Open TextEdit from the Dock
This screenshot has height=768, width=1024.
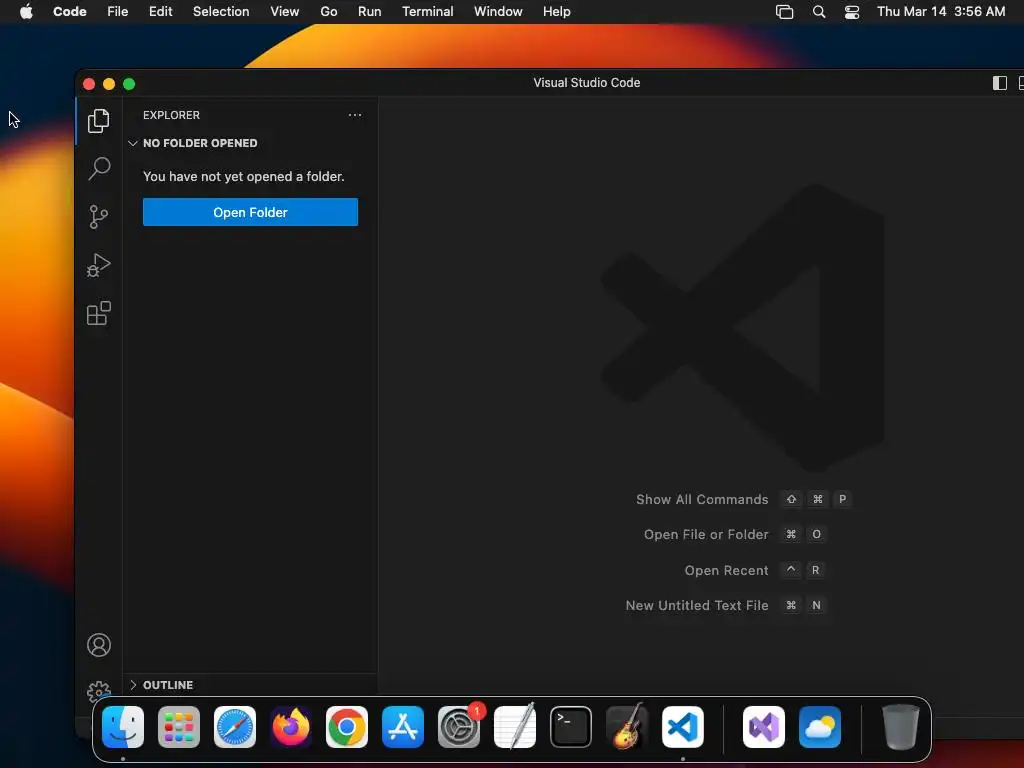pyautogui.click(x=515, y=727)
